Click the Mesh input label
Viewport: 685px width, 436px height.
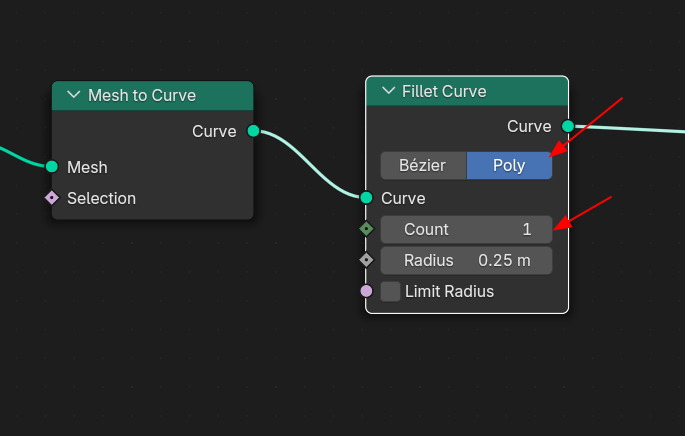(x=87, y=167)
